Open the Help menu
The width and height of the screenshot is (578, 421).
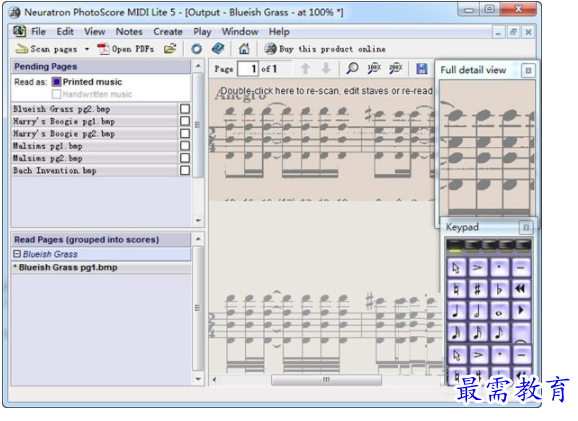(279, 32)
